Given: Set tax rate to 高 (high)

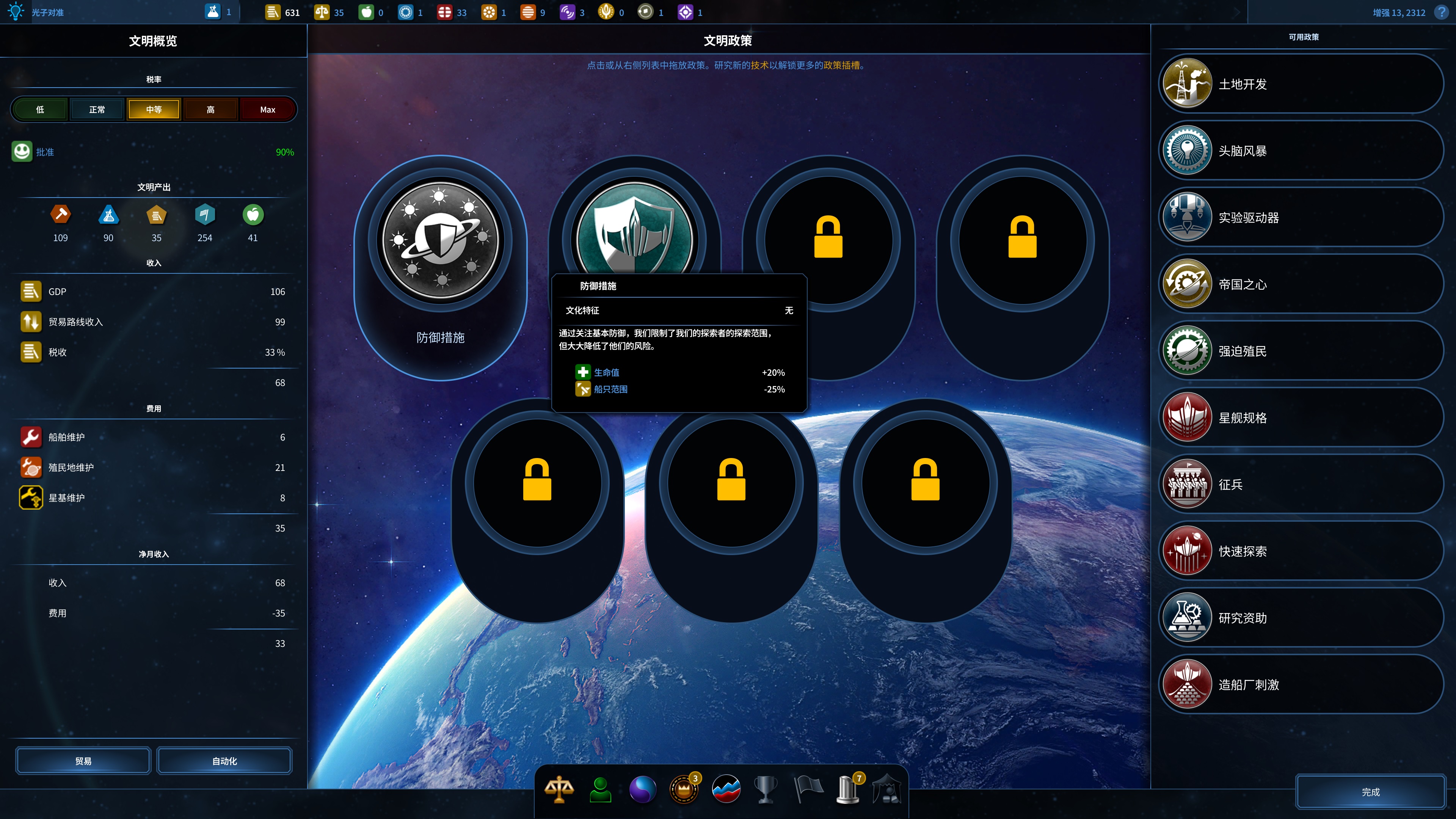Looking at the screenshot, I should (x=210, y=109).
